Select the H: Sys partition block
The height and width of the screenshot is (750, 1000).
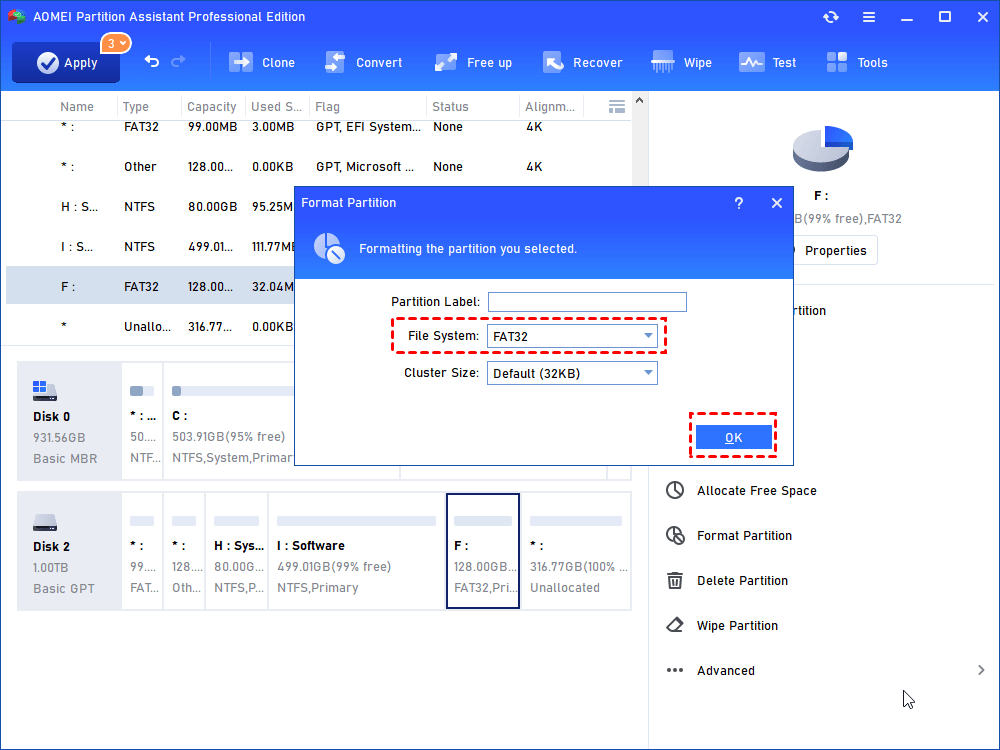[237, 551]
